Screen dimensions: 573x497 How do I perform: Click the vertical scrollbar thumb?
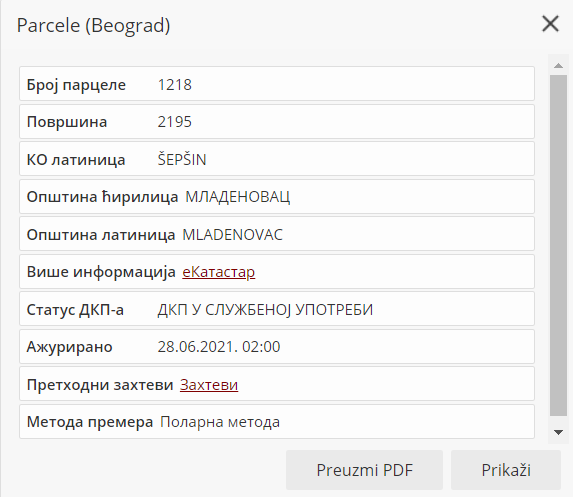[x=558, y=245]
